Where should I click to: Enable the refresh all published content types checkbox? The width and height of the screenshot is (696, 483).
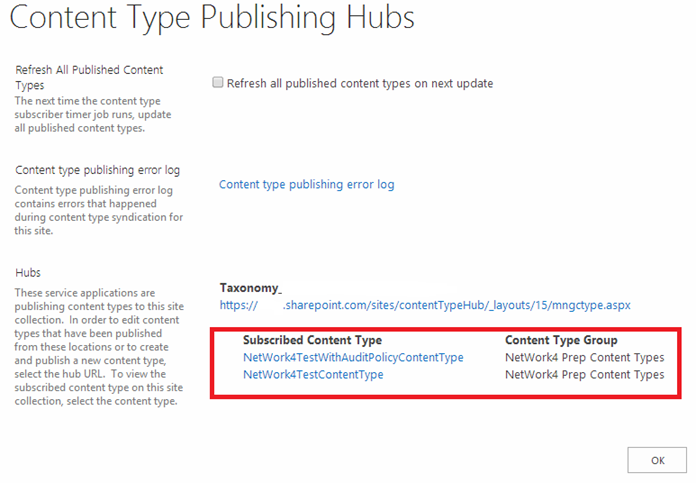coord(218,84)
